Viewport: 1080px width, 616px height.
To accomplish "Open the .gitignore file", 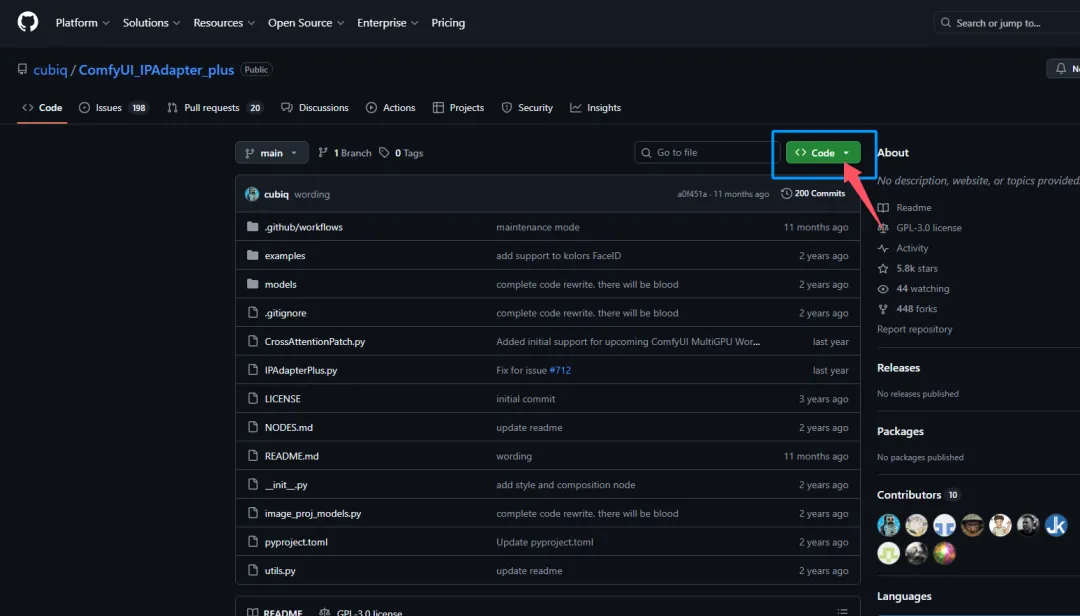I will 285,313.
